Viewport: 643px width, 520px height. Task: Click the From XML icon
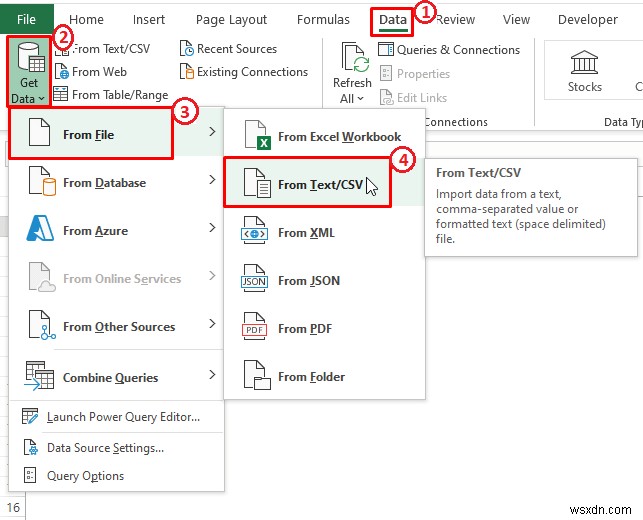point(254,230)
